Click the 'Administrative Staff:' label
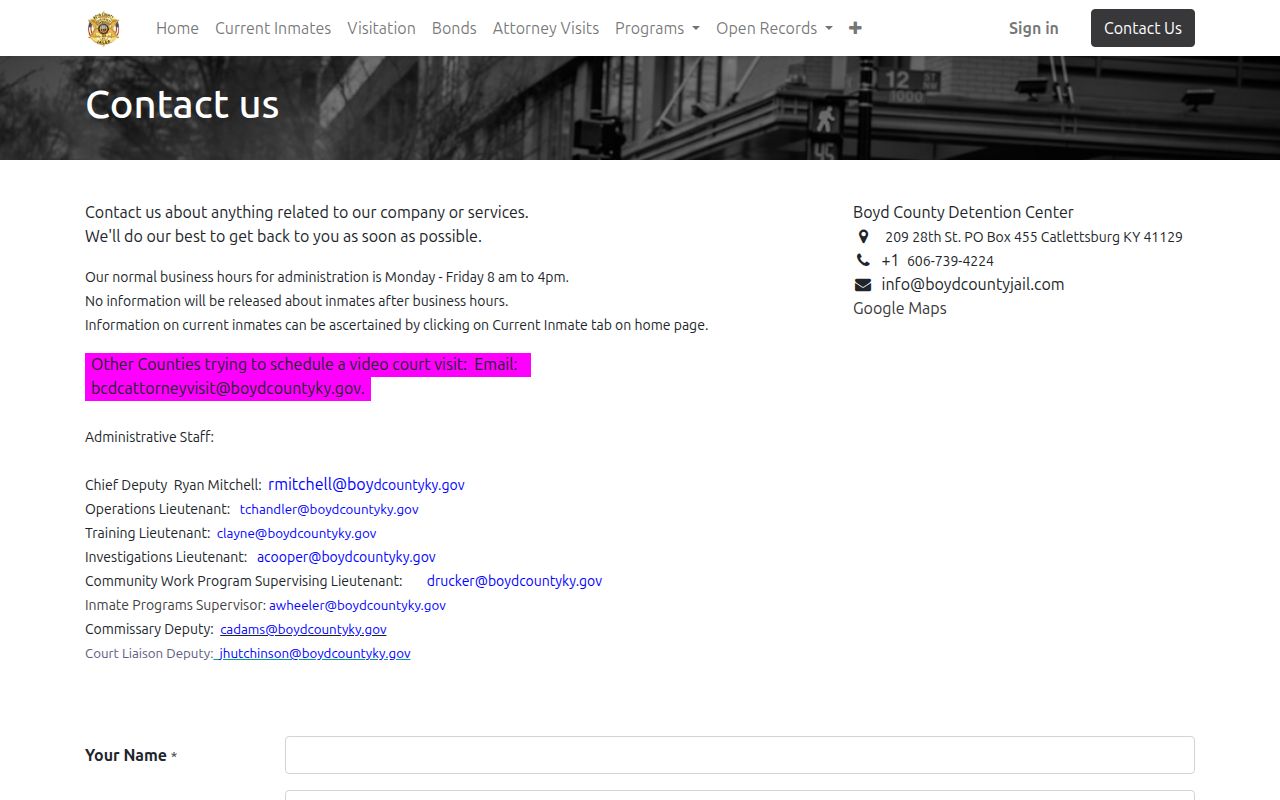The height and width of the screenshot is (800, 1280). (149, 437)
